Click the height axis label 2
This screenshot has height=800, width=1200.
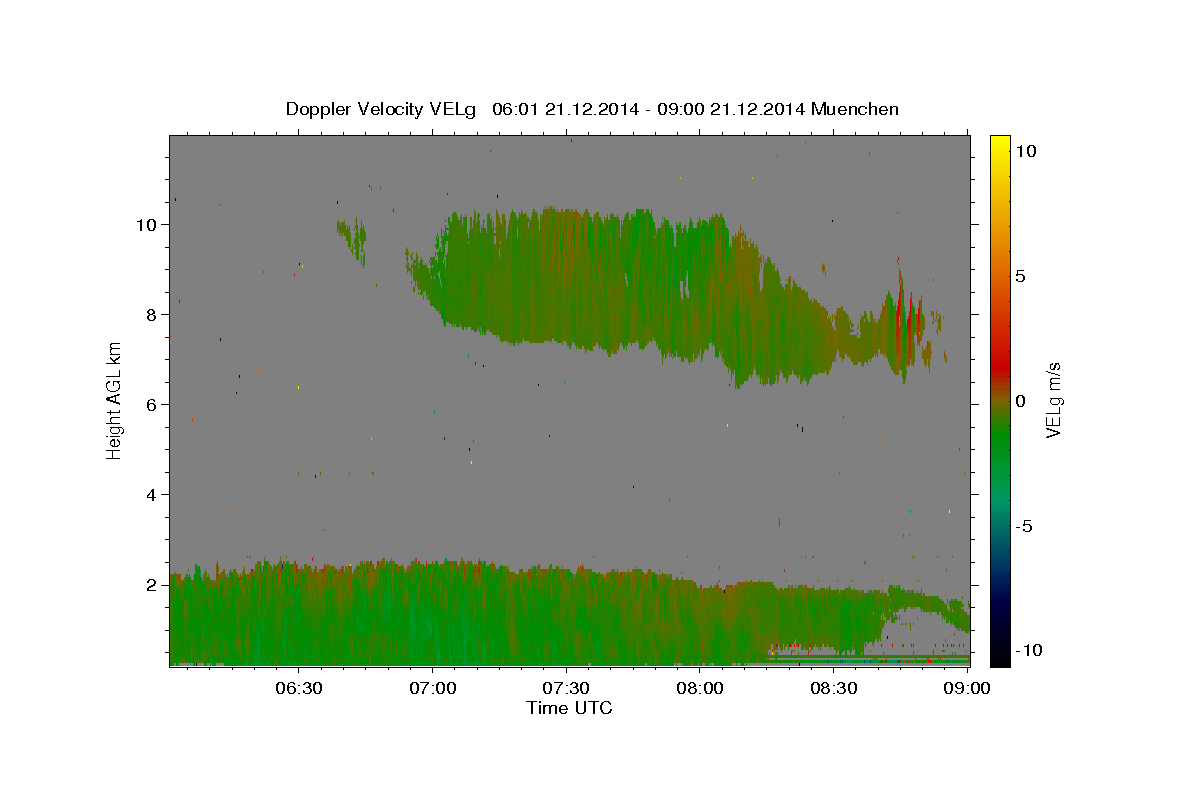152,585
